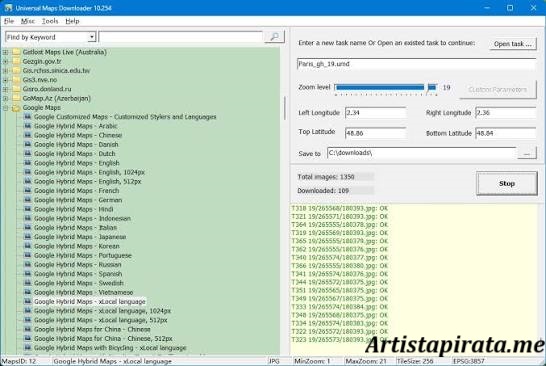Click the Custom Parameters button
Viewport: 546px width, 366px height.
pyautogui.click(x=498, y=90)
